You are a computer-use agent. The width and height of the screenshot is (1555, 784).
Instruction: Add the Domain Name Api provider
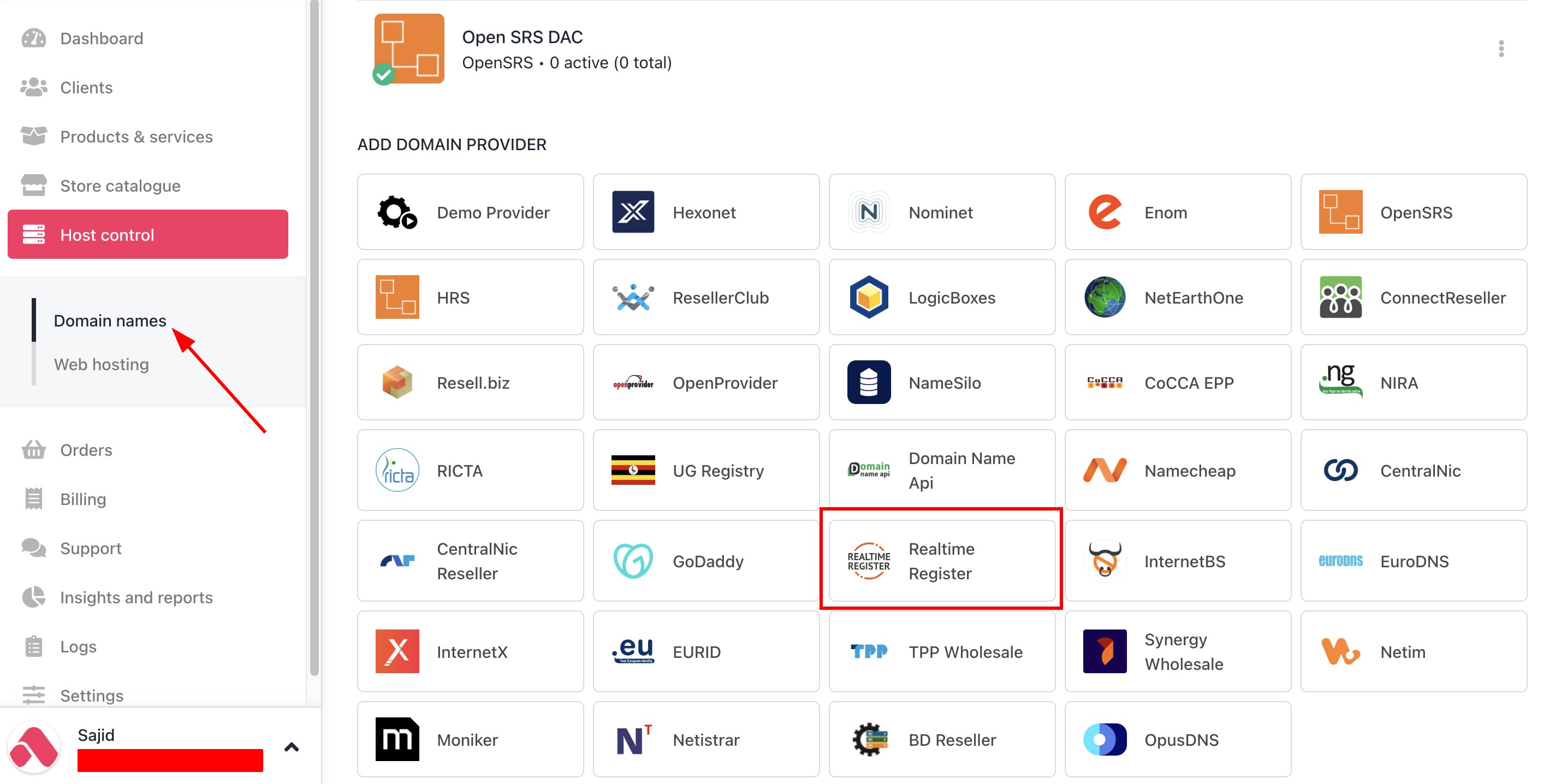tap(942, 470)
